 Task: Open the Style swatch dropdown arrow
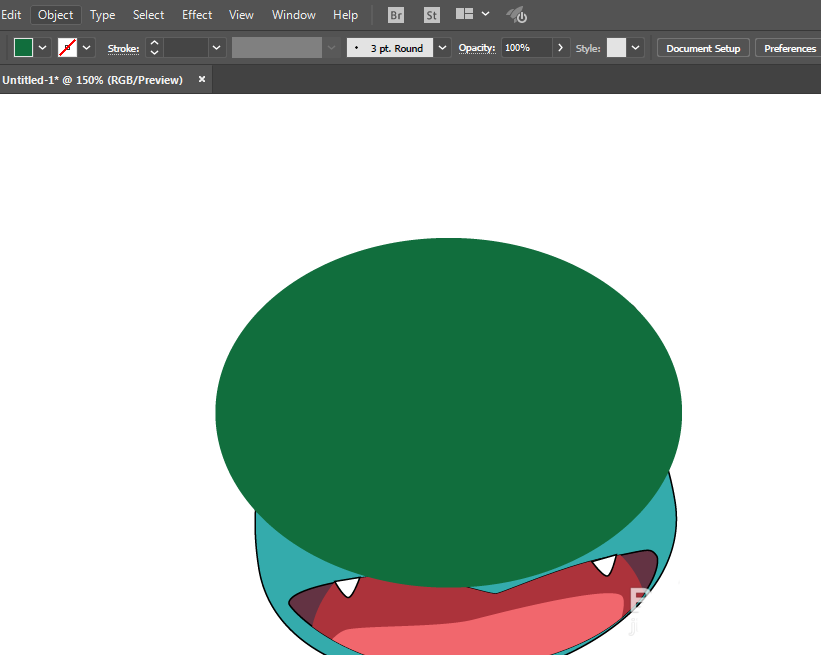636,48
